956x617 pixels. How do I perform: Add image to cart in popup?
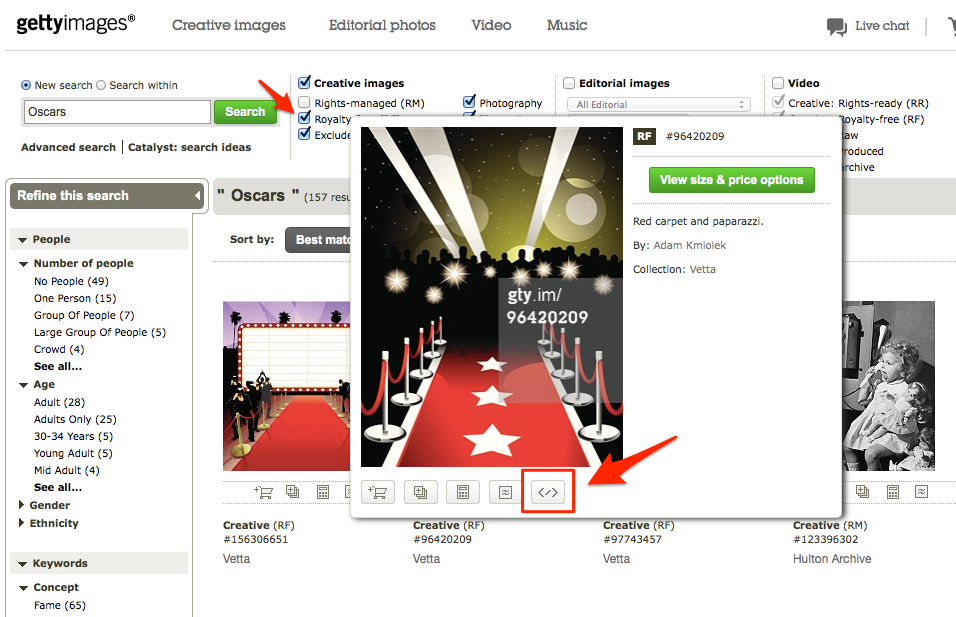pyautogui.click(x=377, y=492)
